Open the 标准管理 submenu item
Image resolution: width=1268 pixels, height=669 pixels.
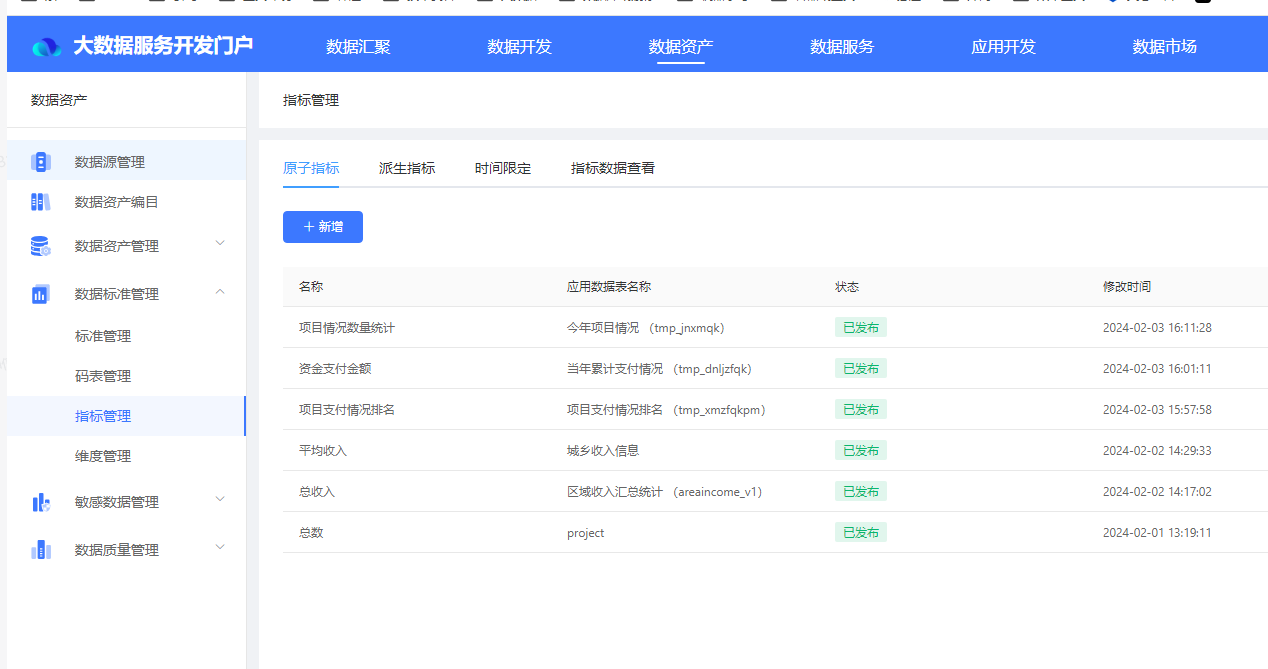103,336
